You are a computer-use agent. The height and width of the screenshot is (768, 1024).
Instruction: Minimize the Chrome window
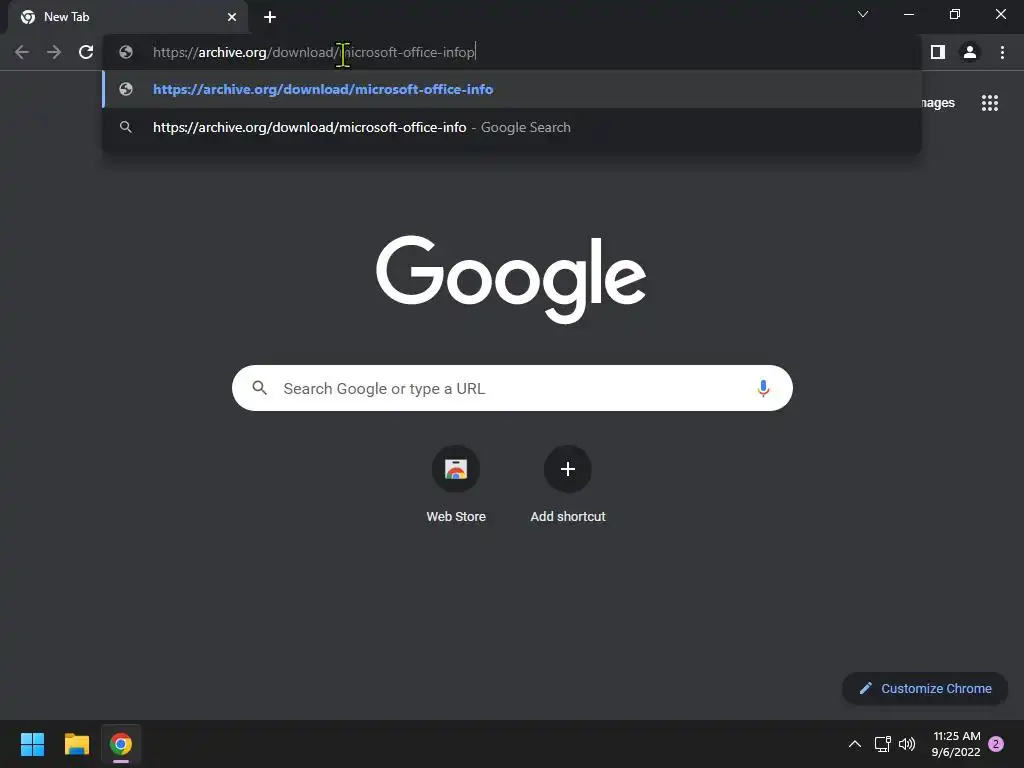click(908, 14)
